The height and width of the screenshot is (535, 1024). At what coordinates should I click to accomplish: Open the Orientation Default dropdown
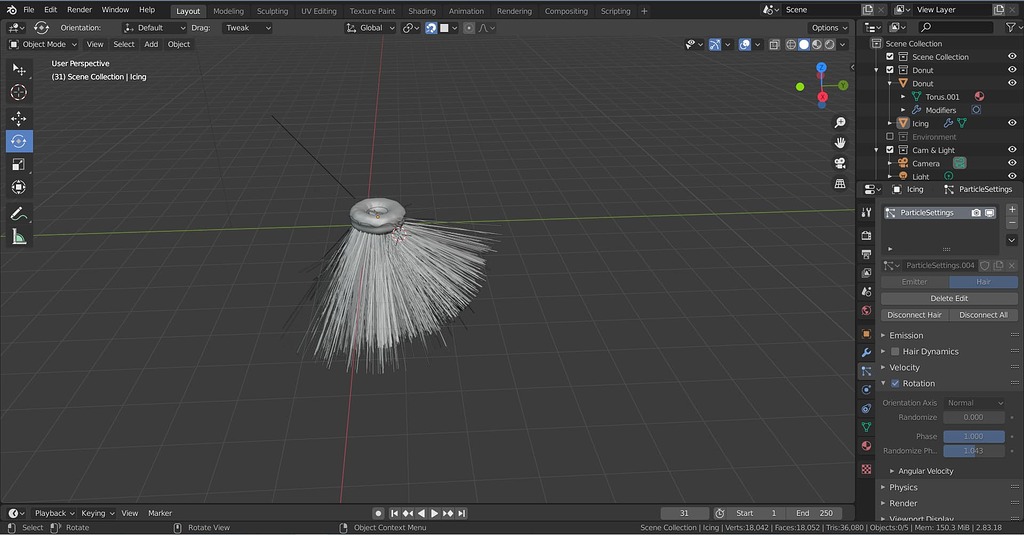tap(155, 28)
